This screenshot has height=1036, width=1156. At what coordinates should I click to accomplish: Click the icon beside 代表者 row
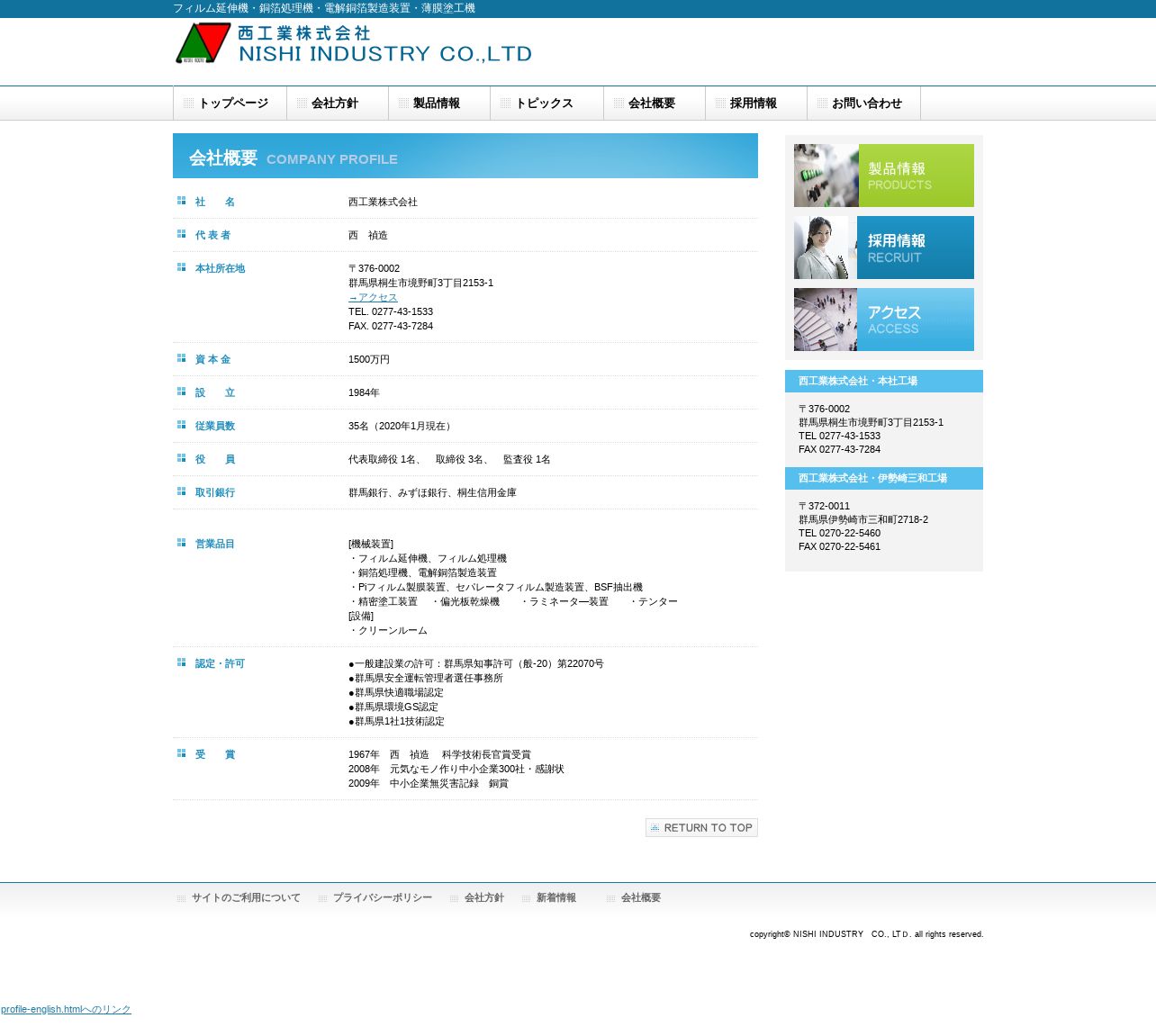pyautogui.click(x=181, y=234)
